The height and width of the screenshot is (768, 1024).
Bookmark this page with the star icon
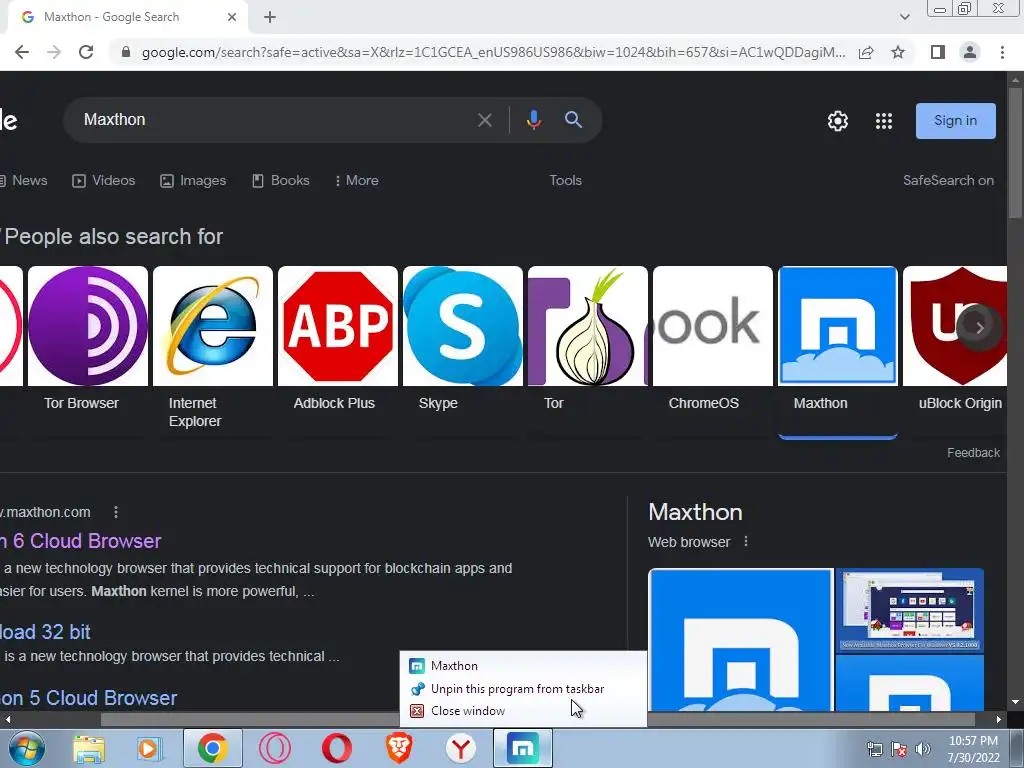tap(898, 52)
